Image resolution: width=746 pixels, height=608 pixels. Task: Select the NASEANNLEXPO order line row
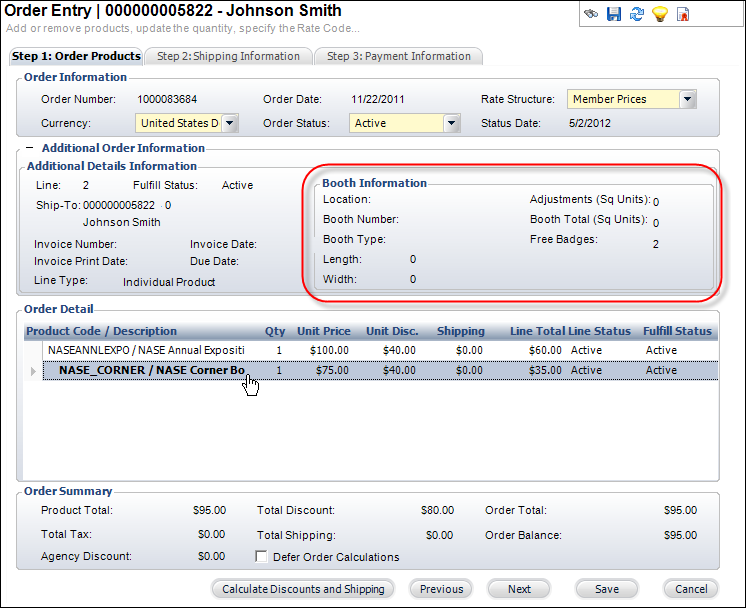click(146, 351)
